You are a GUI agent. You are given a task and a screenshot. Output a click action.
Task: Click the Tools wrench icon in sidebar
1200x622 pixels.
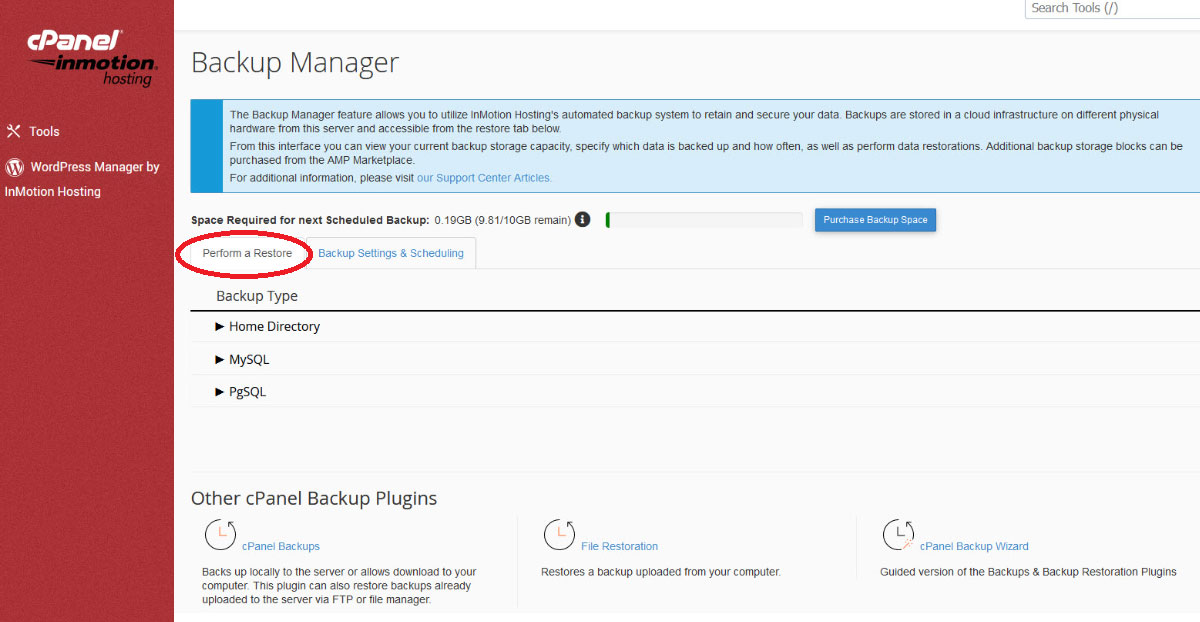point(13,131)
